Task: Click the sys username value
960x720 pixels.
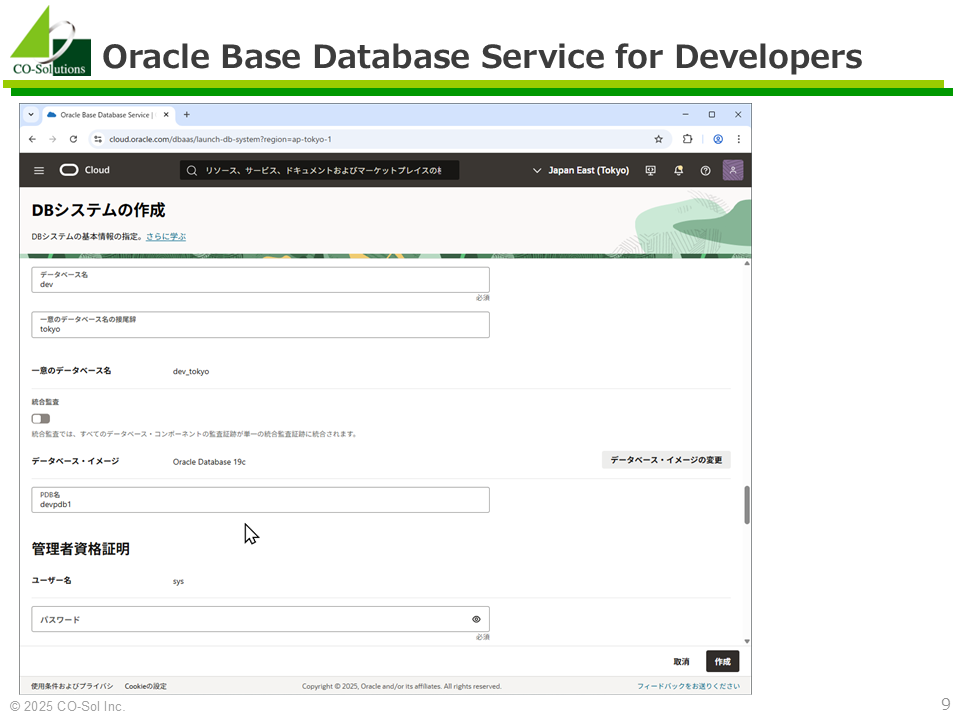Action: click(x=178, y=582)
